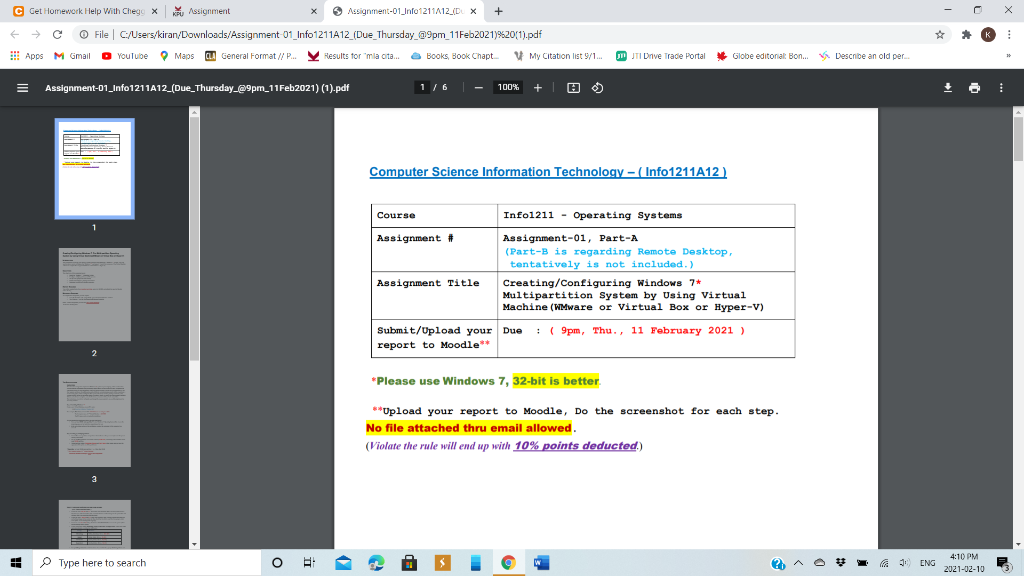
Task: Expand hidden icons in the system tray
Action: 798,562
